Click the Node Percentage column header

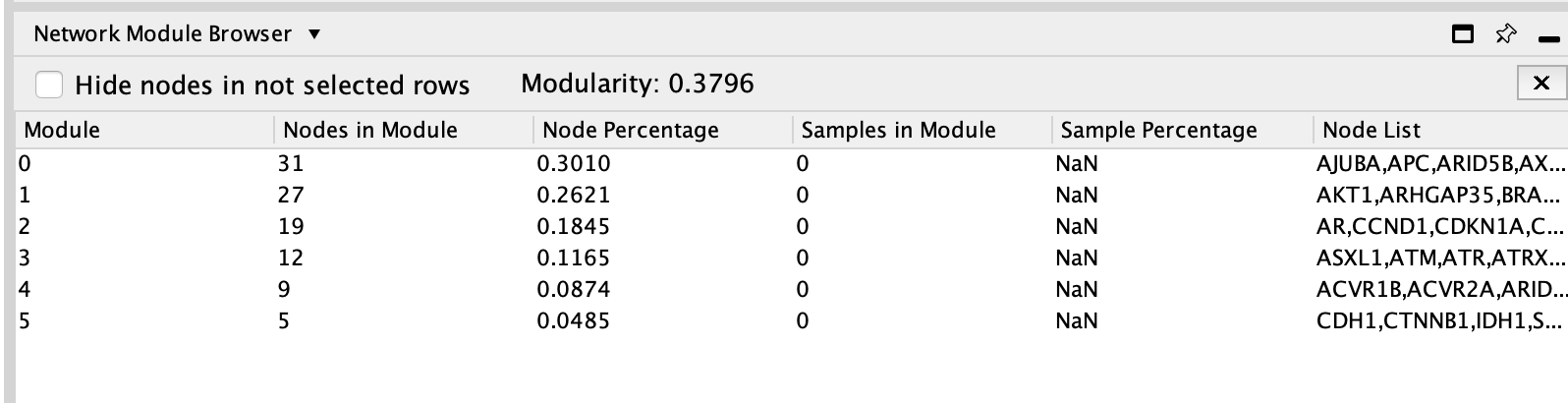[630, 130]
